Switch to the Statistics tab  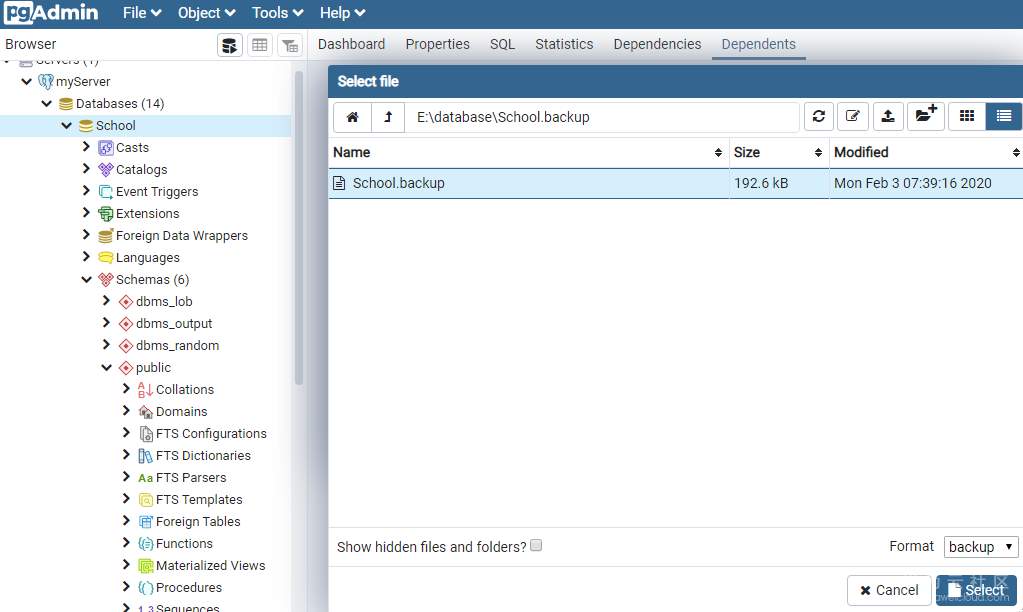pos(564,44)
